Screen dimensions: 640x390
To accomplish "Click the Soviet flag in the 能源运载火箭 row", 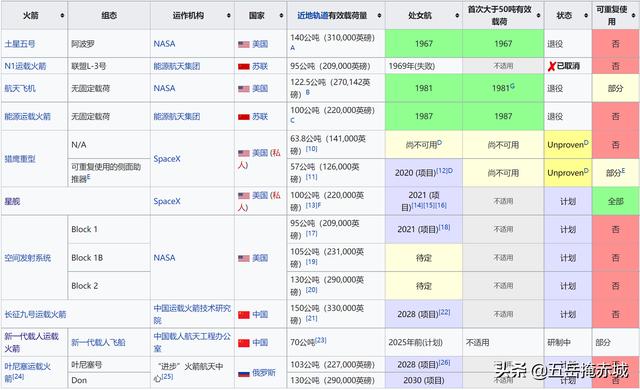I will [x=244, y=117].
